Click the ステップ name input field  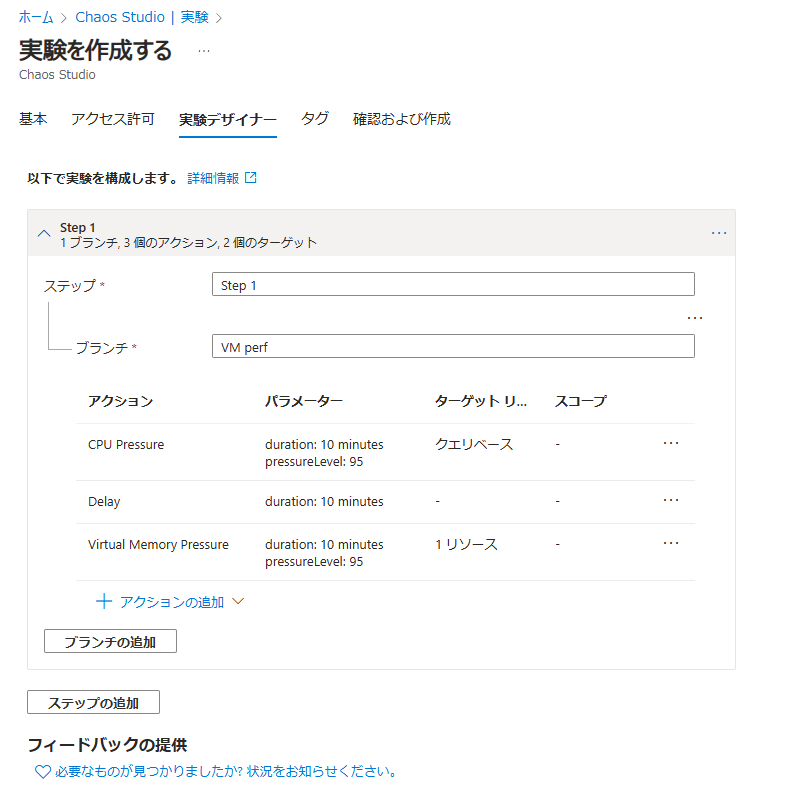point(453,285)
